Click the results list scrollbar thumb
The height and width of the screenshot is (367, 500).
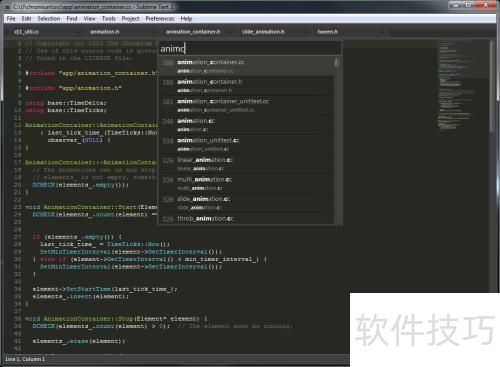coord(337,62)
